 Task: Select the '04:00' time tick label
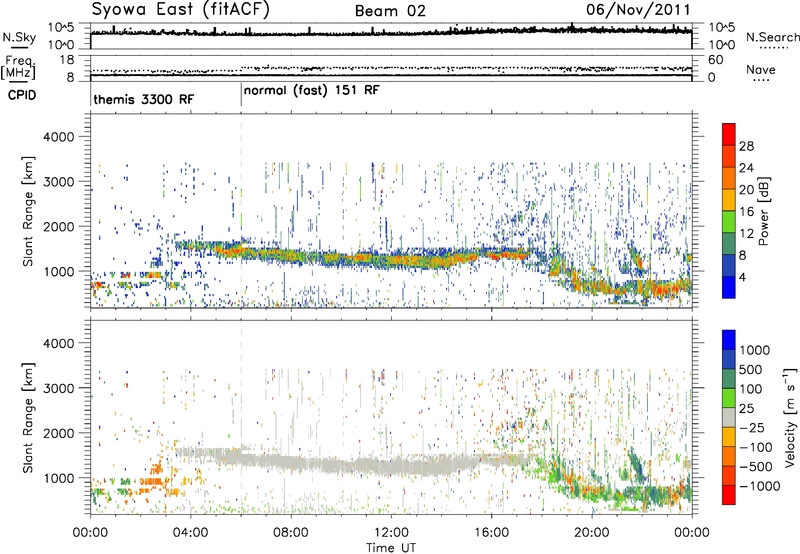coord(190,533)
